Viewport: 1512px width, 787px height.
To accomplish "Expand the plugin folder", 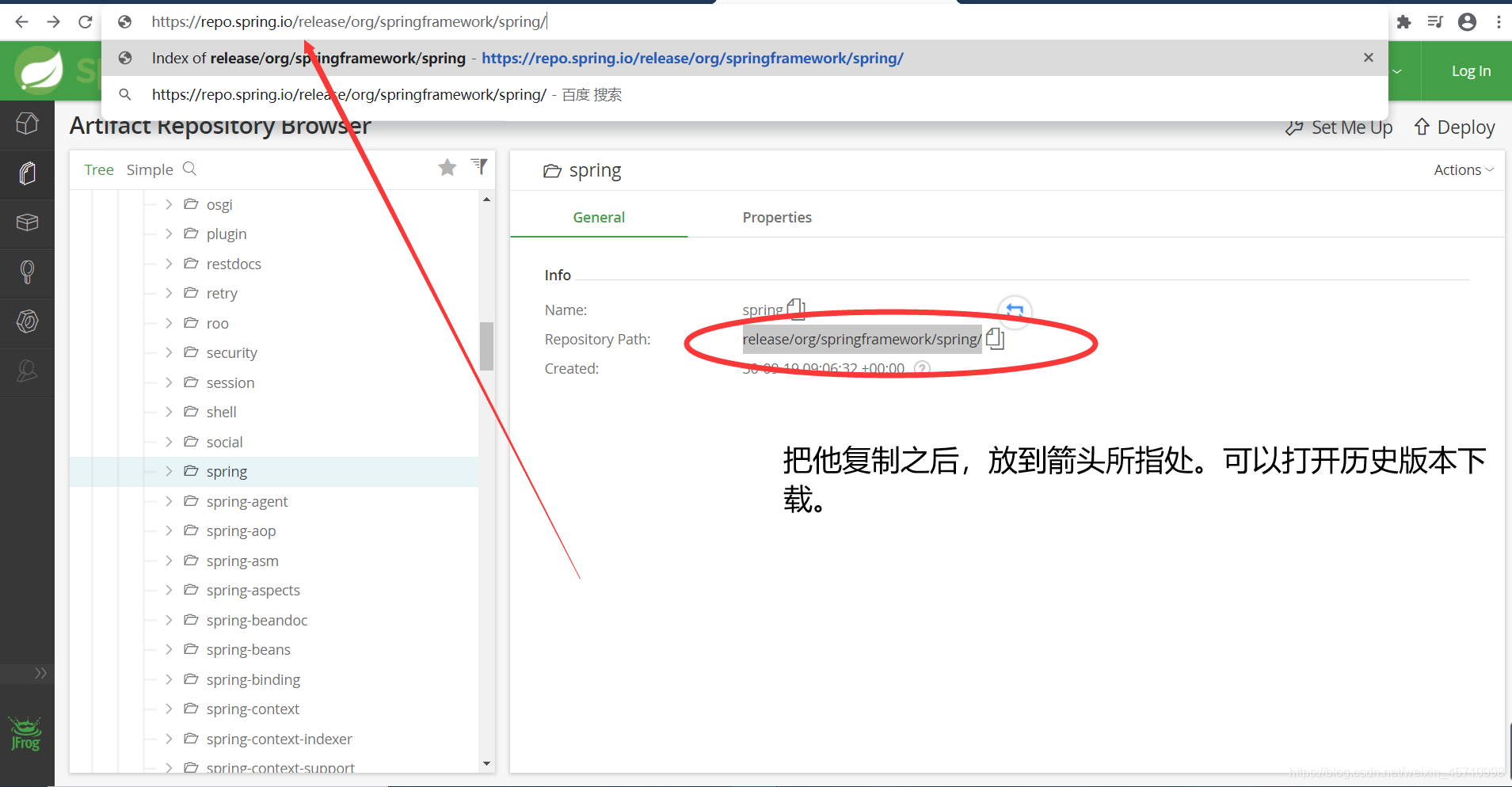I will click(169, 234).
